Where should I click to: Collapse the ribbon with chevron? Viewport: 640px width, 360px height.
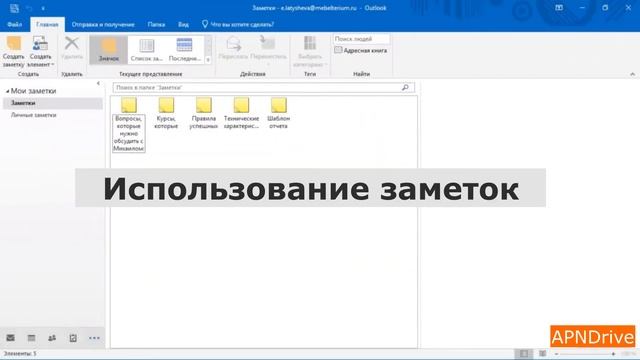click(x=632, y=74)
